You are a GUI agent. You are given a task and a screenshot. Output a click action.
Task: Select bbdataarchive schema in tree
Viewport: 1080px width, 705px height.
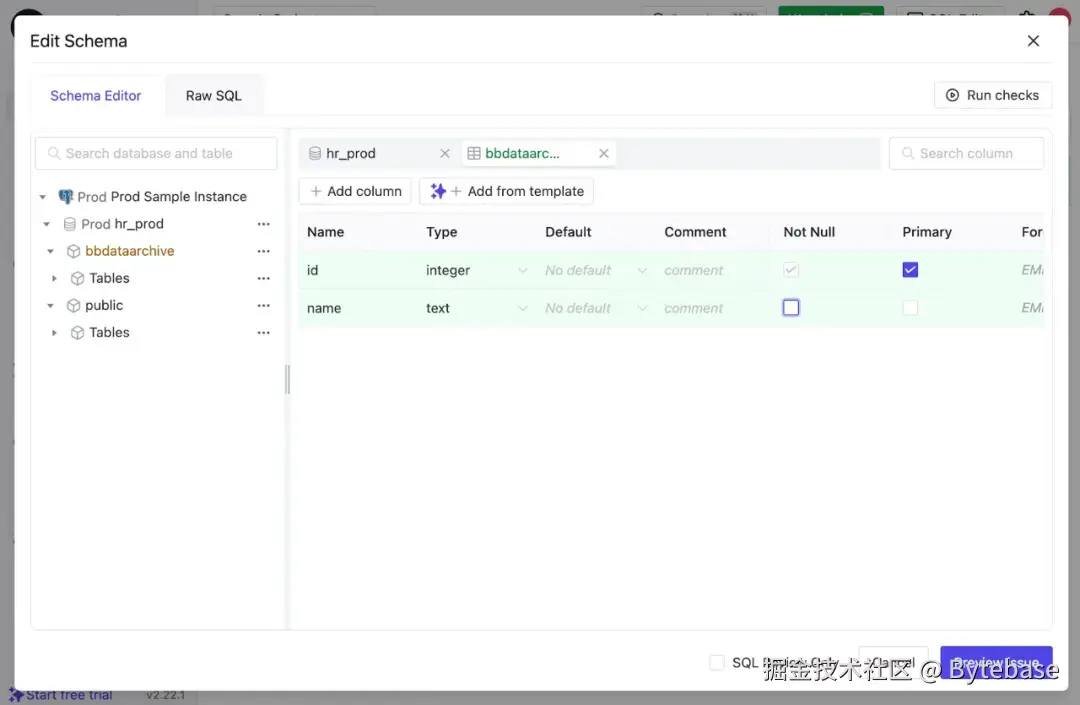coord(129,251)
